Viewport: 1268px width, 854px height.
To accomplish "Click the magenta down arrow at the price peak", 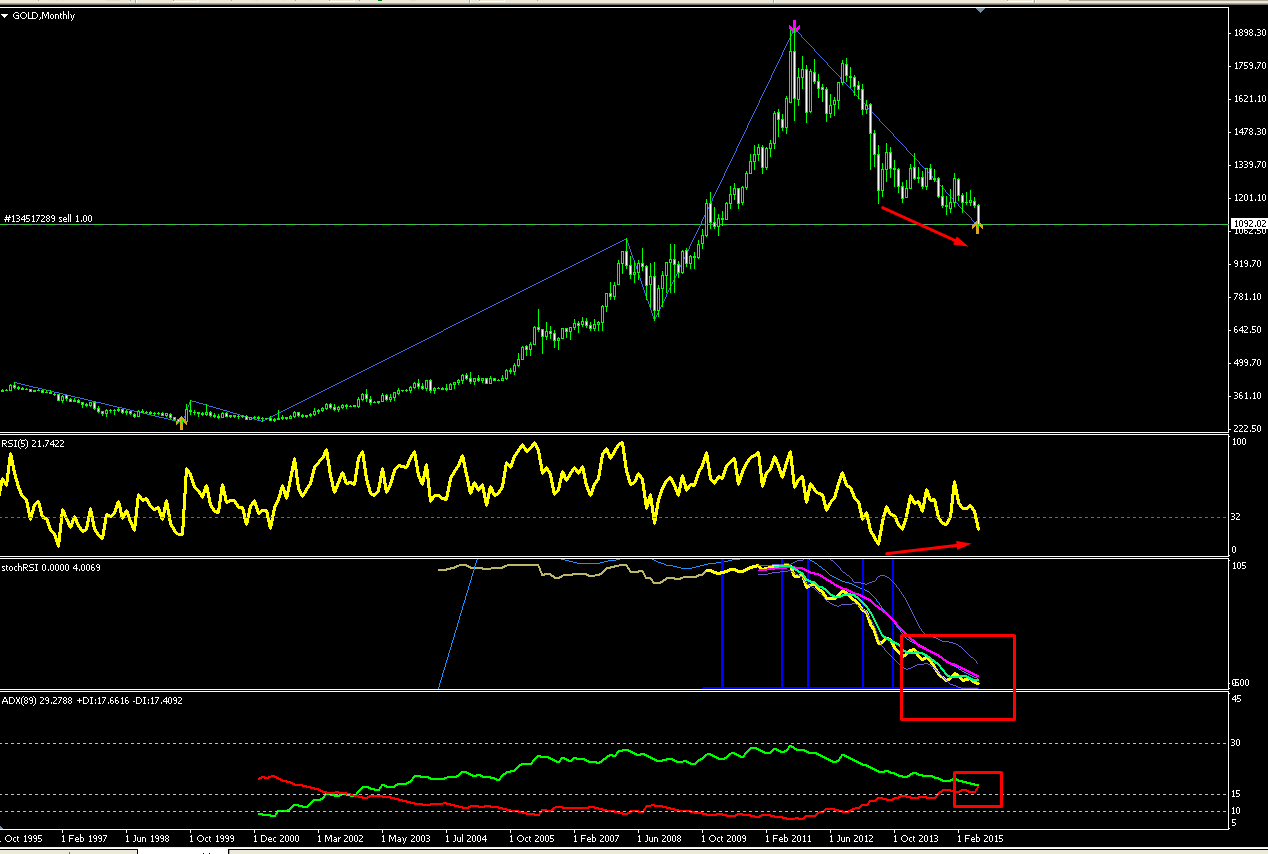I will (794, 26).
